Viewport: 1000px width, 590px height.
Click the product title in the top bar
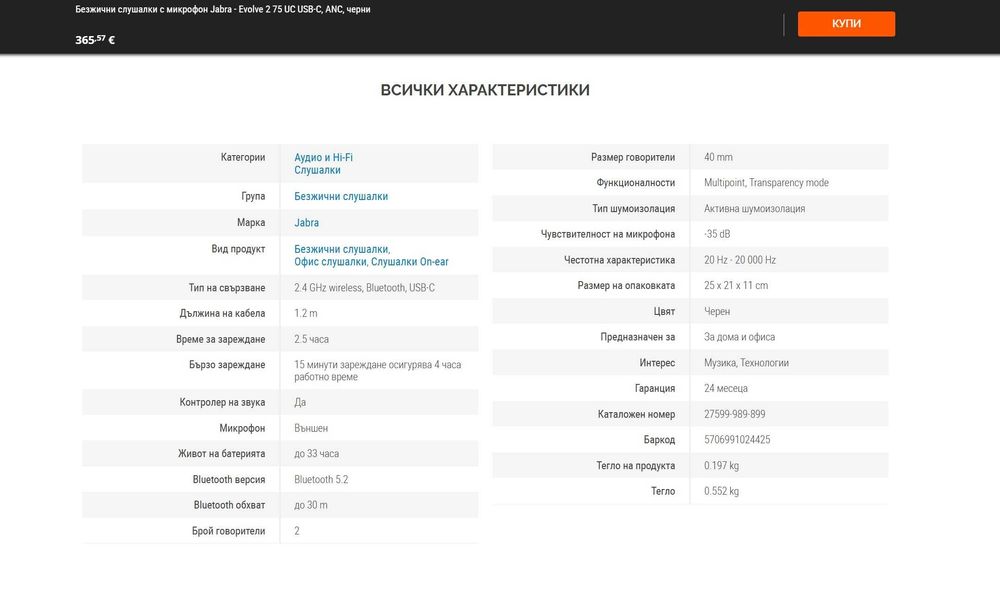point(223,10)
